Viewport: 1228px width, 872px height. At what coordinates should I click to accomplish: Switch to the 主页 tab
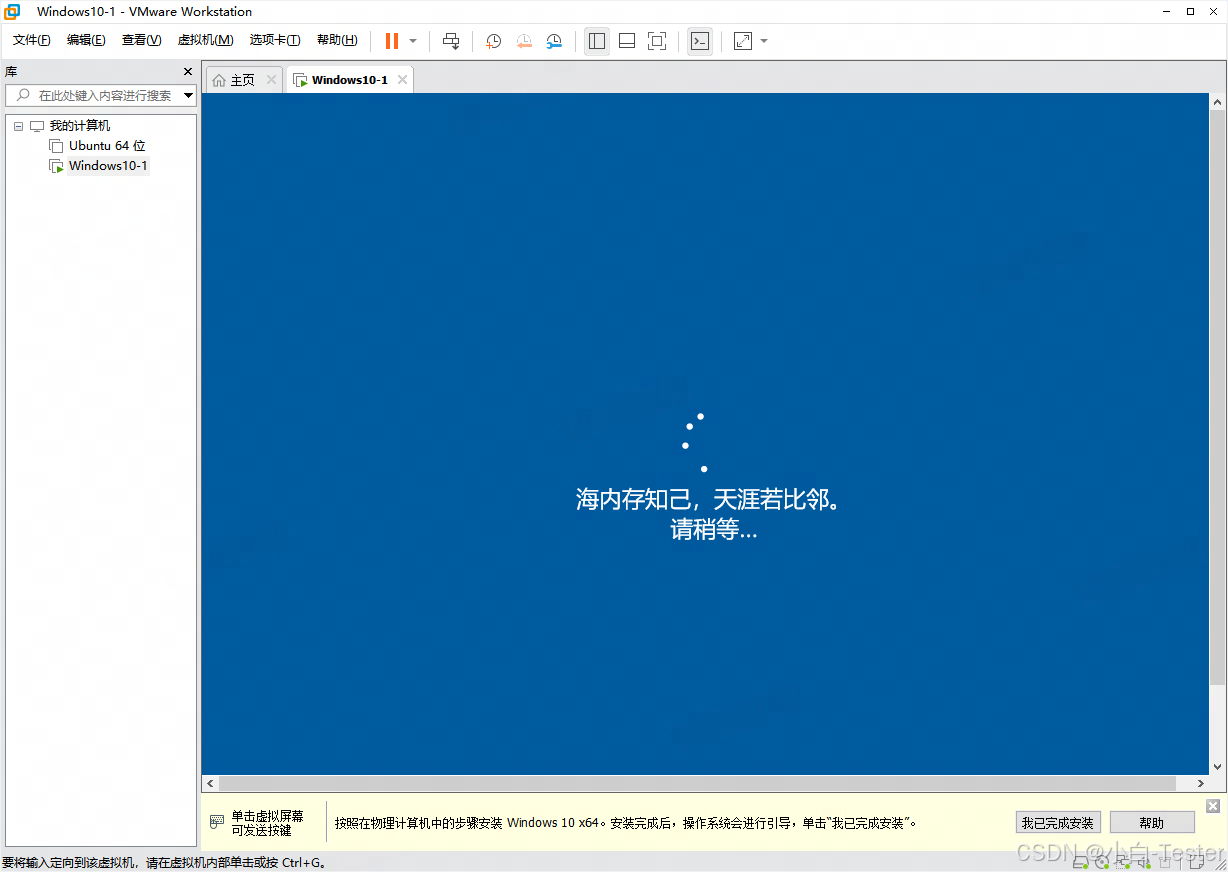(x=243, y=80)
